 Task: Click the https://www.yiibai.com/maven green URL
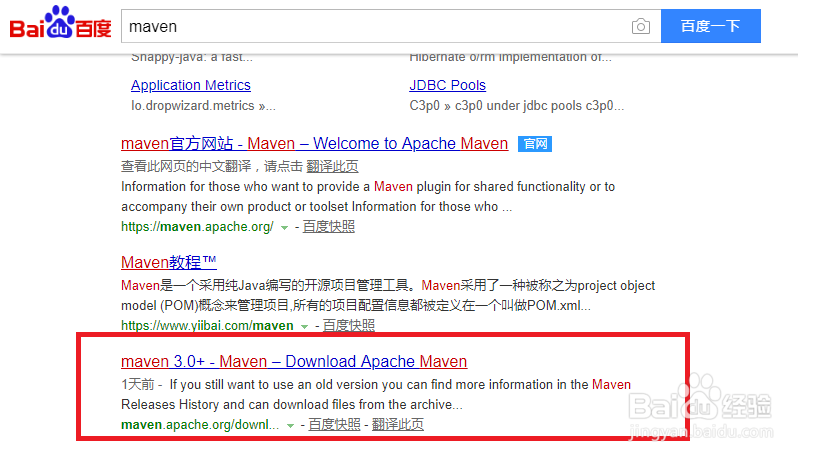pos(207,326)
